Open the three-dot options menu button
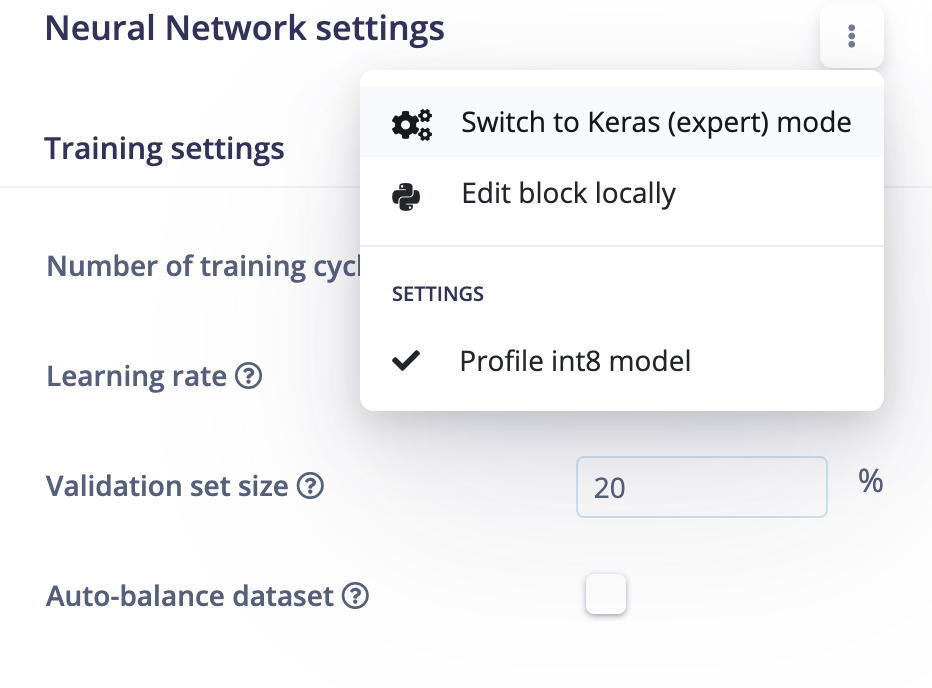This screenshot has width=932, height=688. tap(851, 36)
